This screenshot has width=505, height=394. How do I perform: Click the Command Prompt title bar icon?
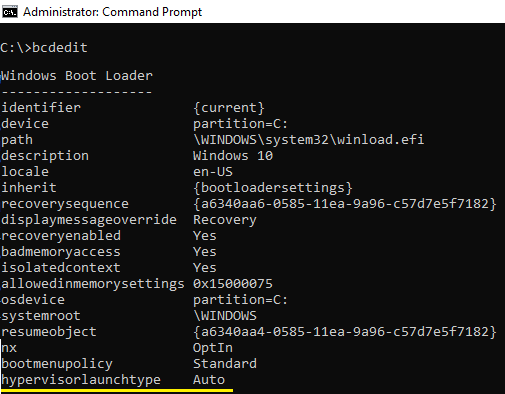10,12
